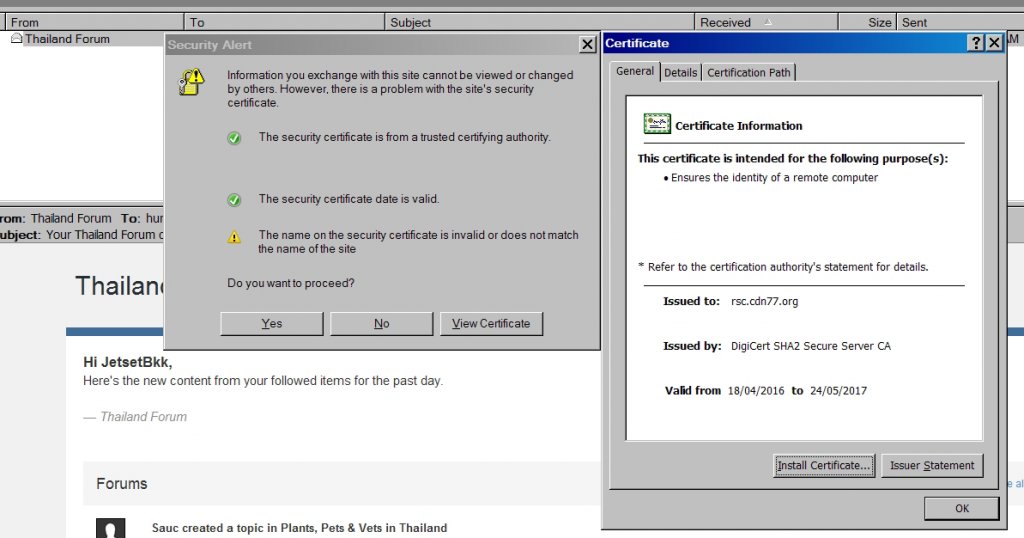1024x538 pixels.
Task: Click the envelope icon beside Thailand Forum
Action: [16, 39]
